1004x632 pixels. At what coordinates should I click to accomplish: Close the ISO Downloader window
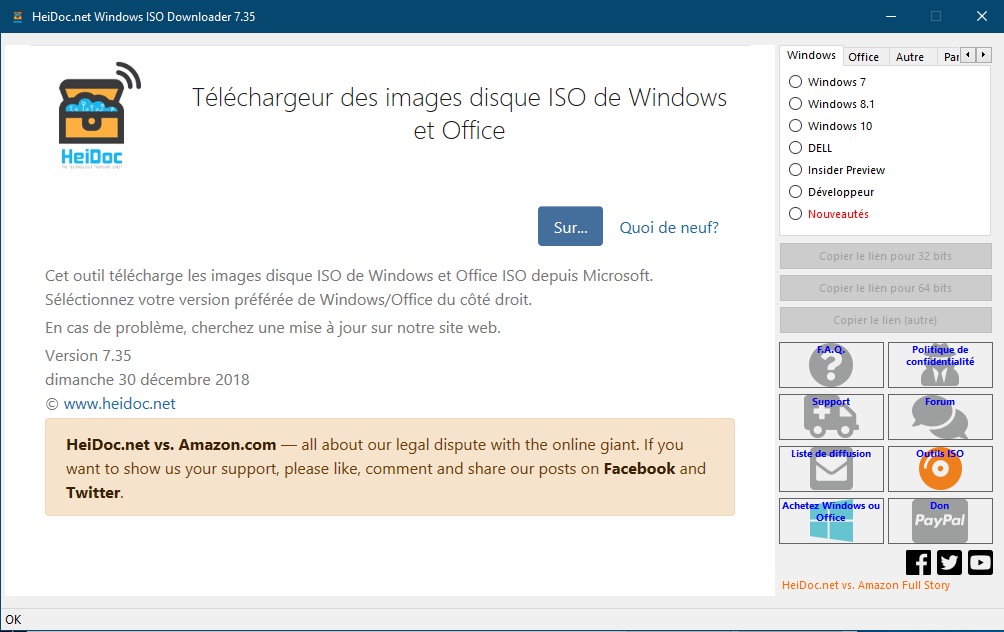click(982, 17)
